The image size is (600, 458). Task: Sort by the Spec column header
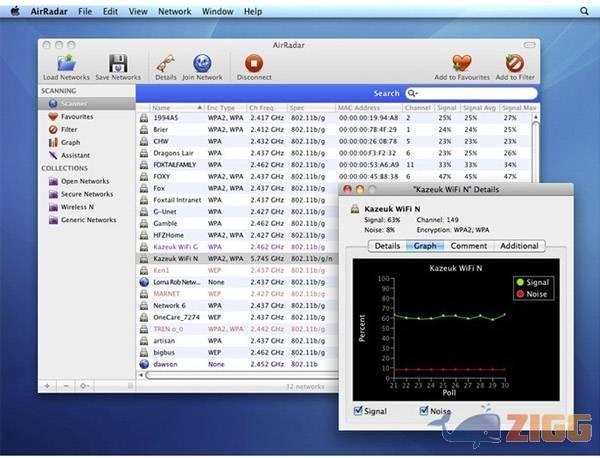point(311,108)
